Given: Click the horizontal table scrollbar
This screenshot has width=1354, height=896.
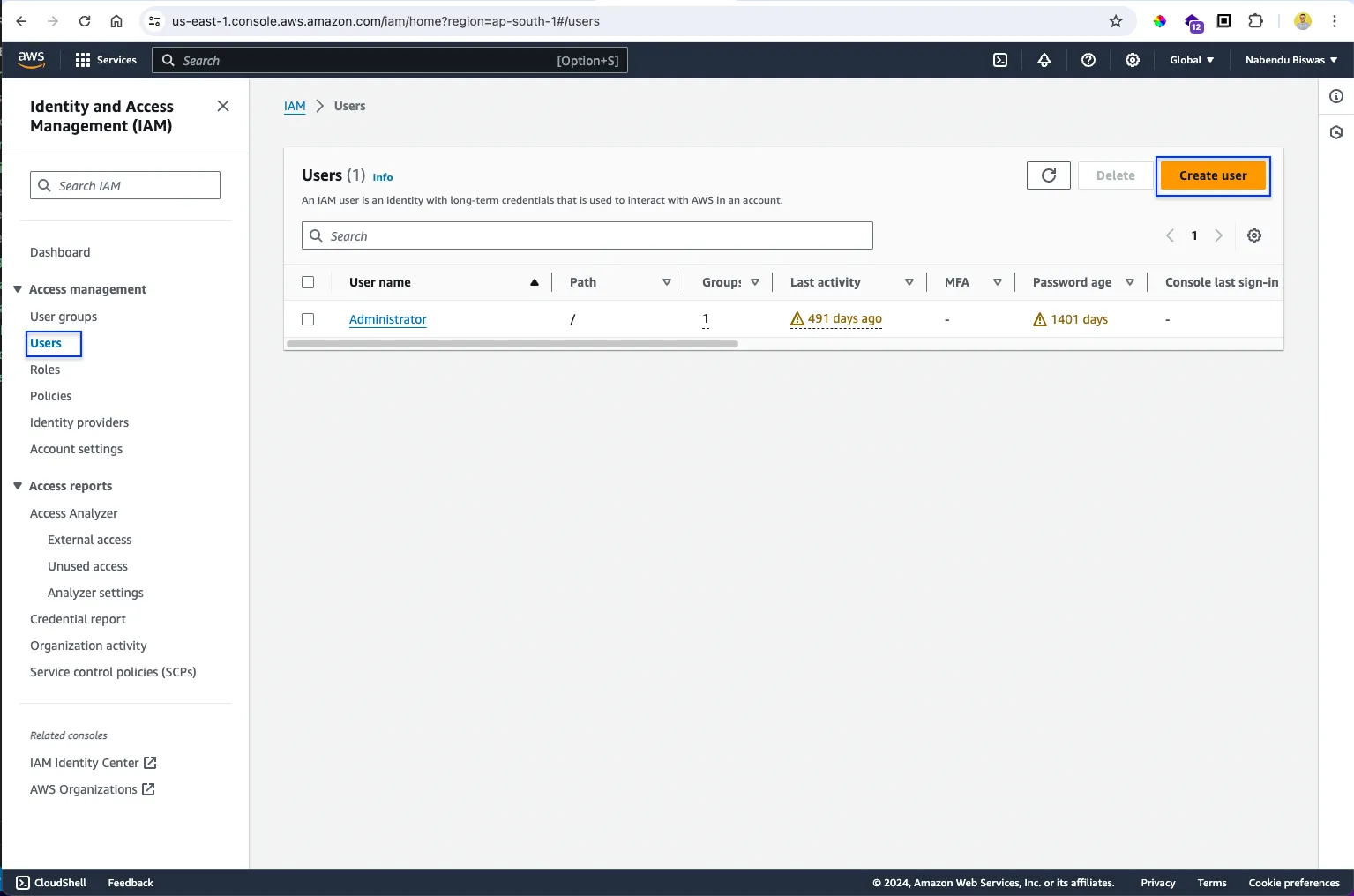Looking at the screenshot, I should point(512,344).
